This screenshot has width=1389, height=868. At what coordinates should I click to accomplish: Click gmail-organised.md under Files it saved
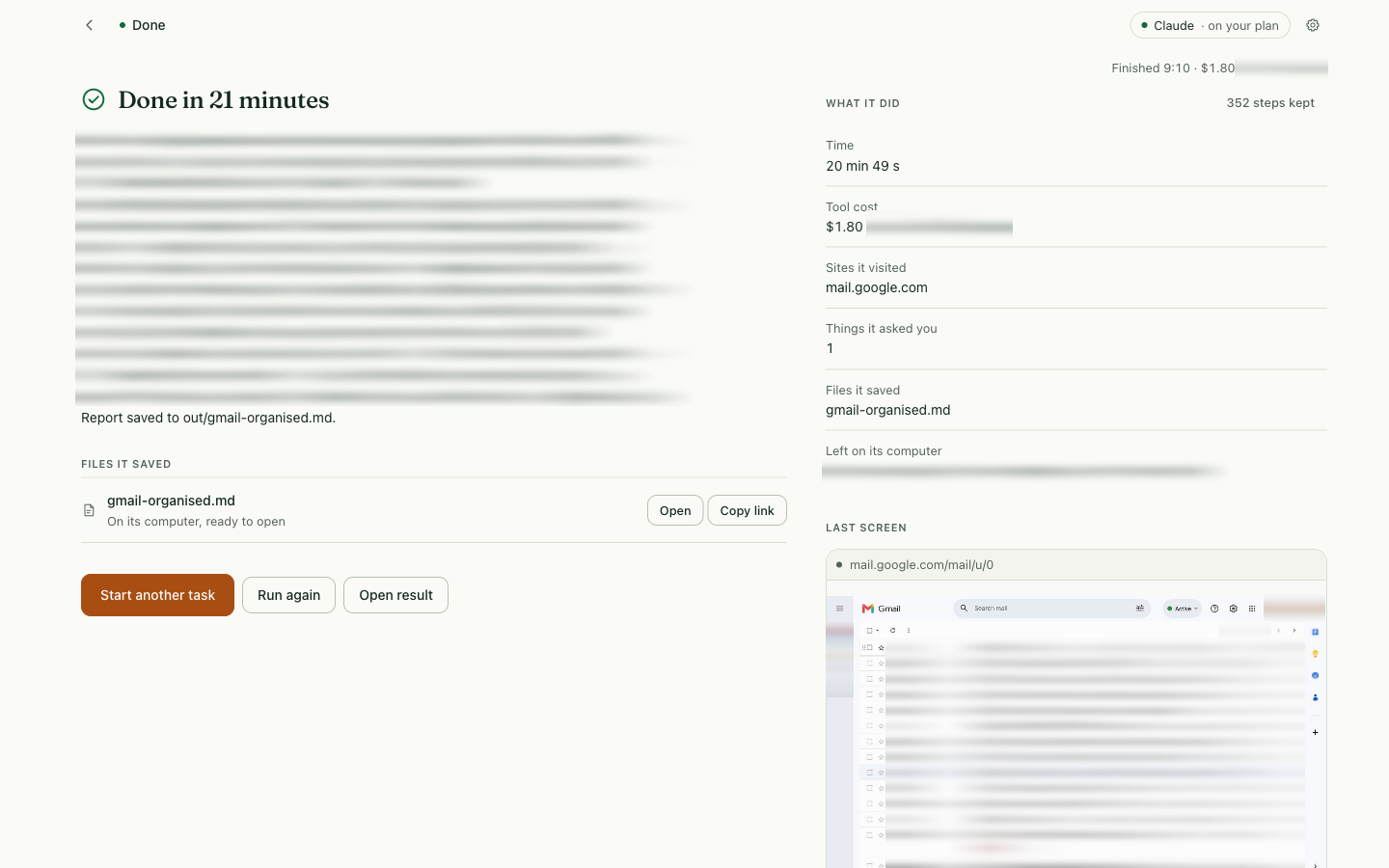[x=888, y=410]
